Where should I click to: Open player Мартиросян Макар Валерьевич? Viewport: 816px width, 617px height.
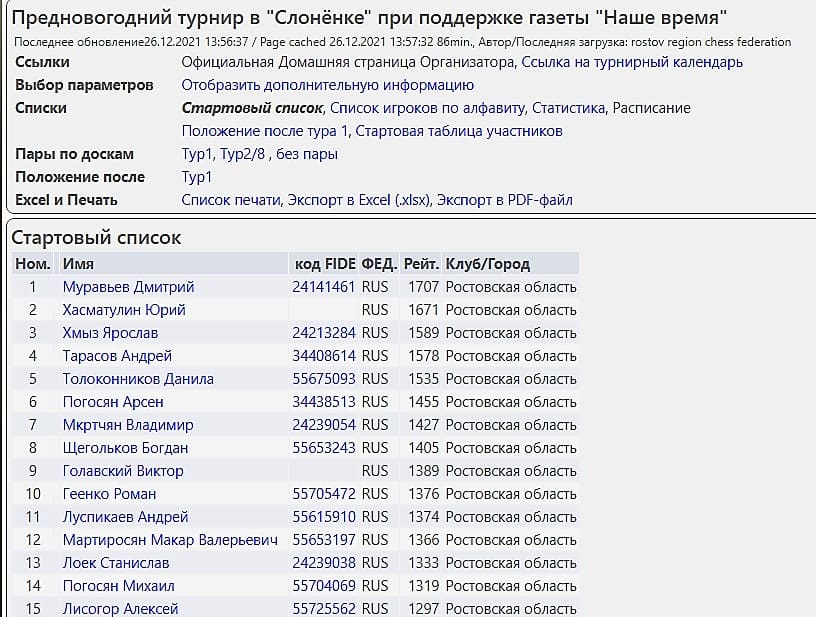[x=170, y=540]
